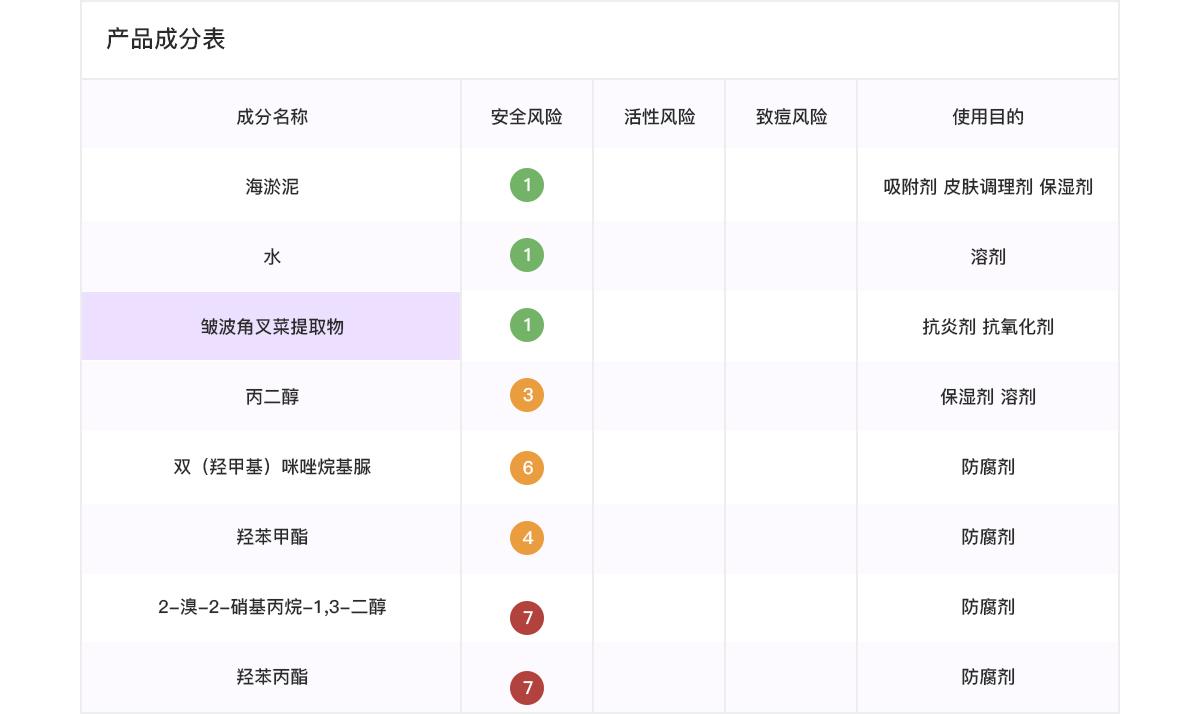Click the 活性风险 column header
This screenshot has height=714, width=1200.
click(x=660, y=117)
